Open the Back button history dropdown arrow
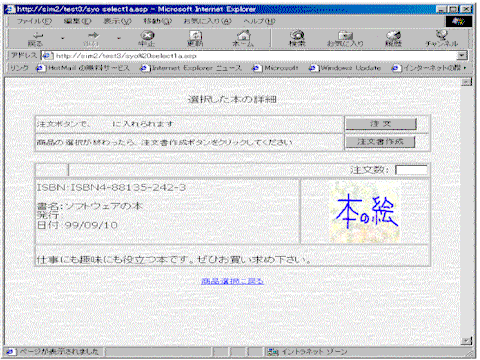The height and width of the screenshot is (360, 480). tap(62, 38)
